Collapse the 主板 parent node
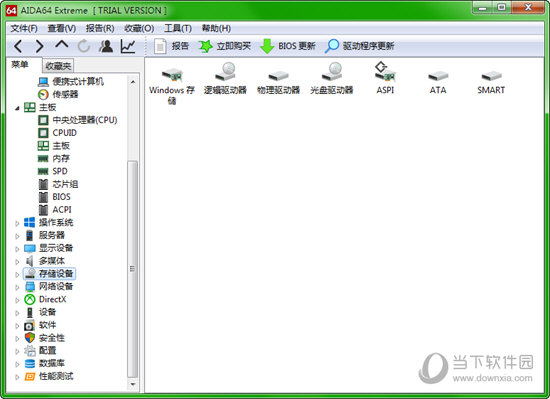The width and height of the screenshot is (550, 399). pyautogui.click(x=17, y=108)
